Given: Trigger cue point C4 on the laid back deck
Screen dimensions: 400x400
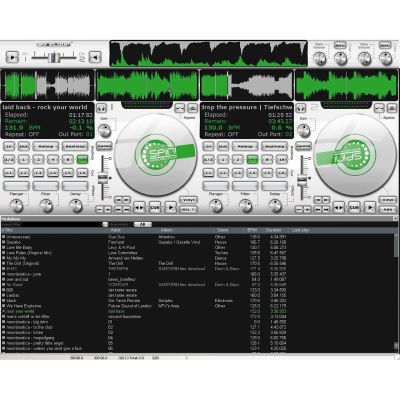Looking at the screenshot, I should pyautogui.click(x=53, y=173).
